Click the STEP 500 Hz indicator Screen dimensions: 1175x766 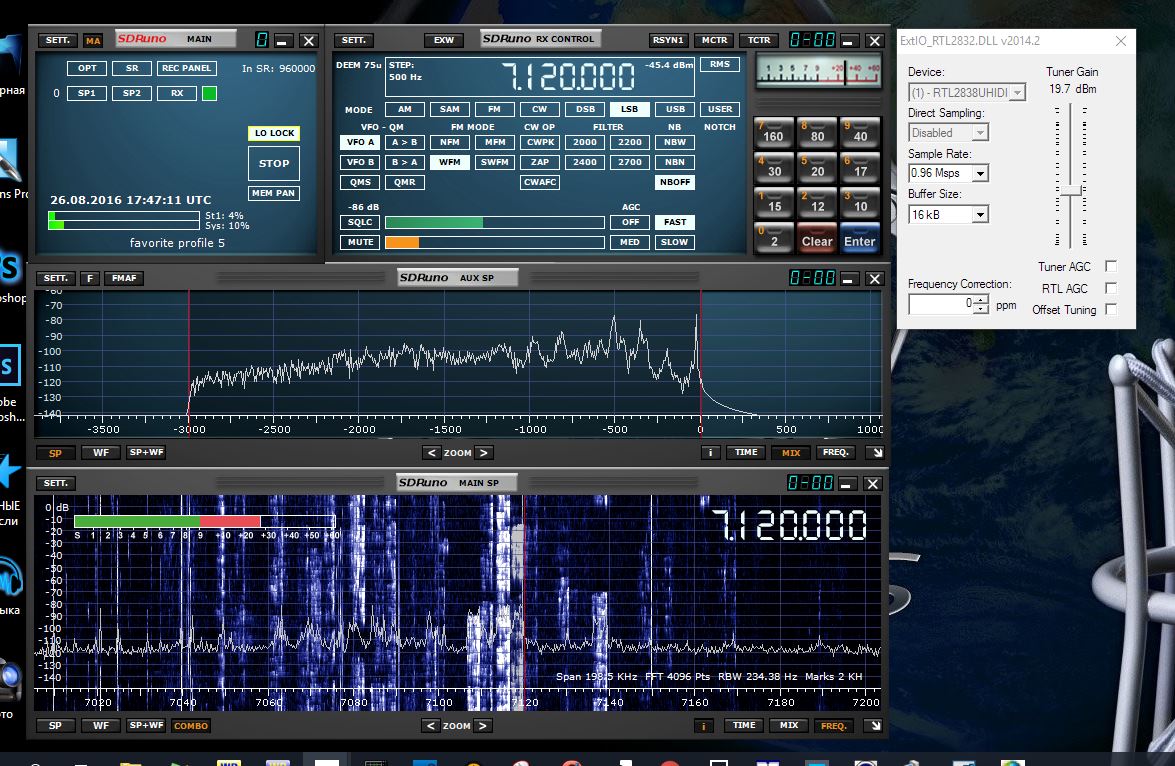pyautogui.click(x=405, y=71)
